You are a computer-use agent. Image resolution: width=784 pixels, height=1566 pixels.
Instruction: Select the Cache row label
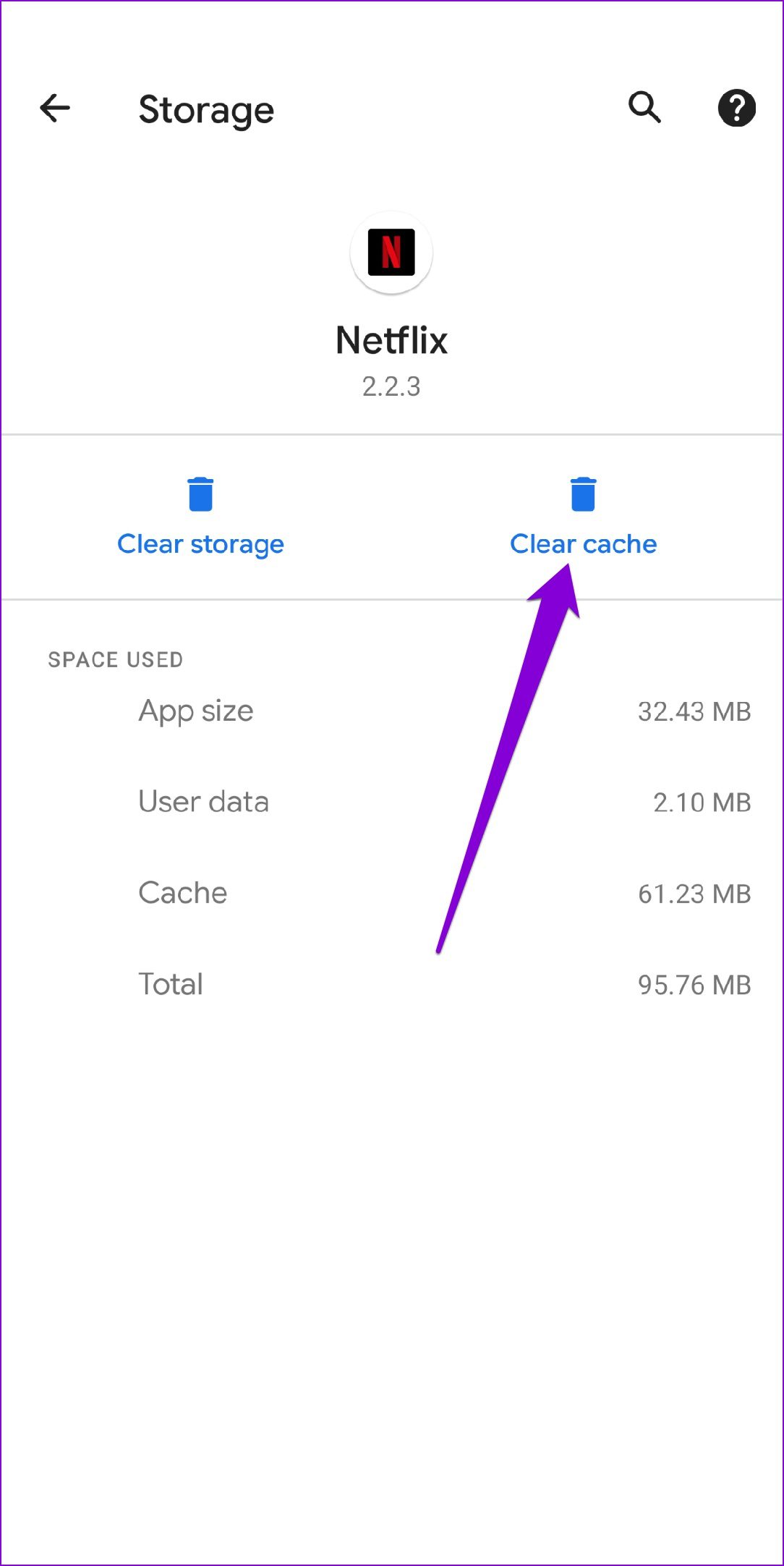(183, 893)
